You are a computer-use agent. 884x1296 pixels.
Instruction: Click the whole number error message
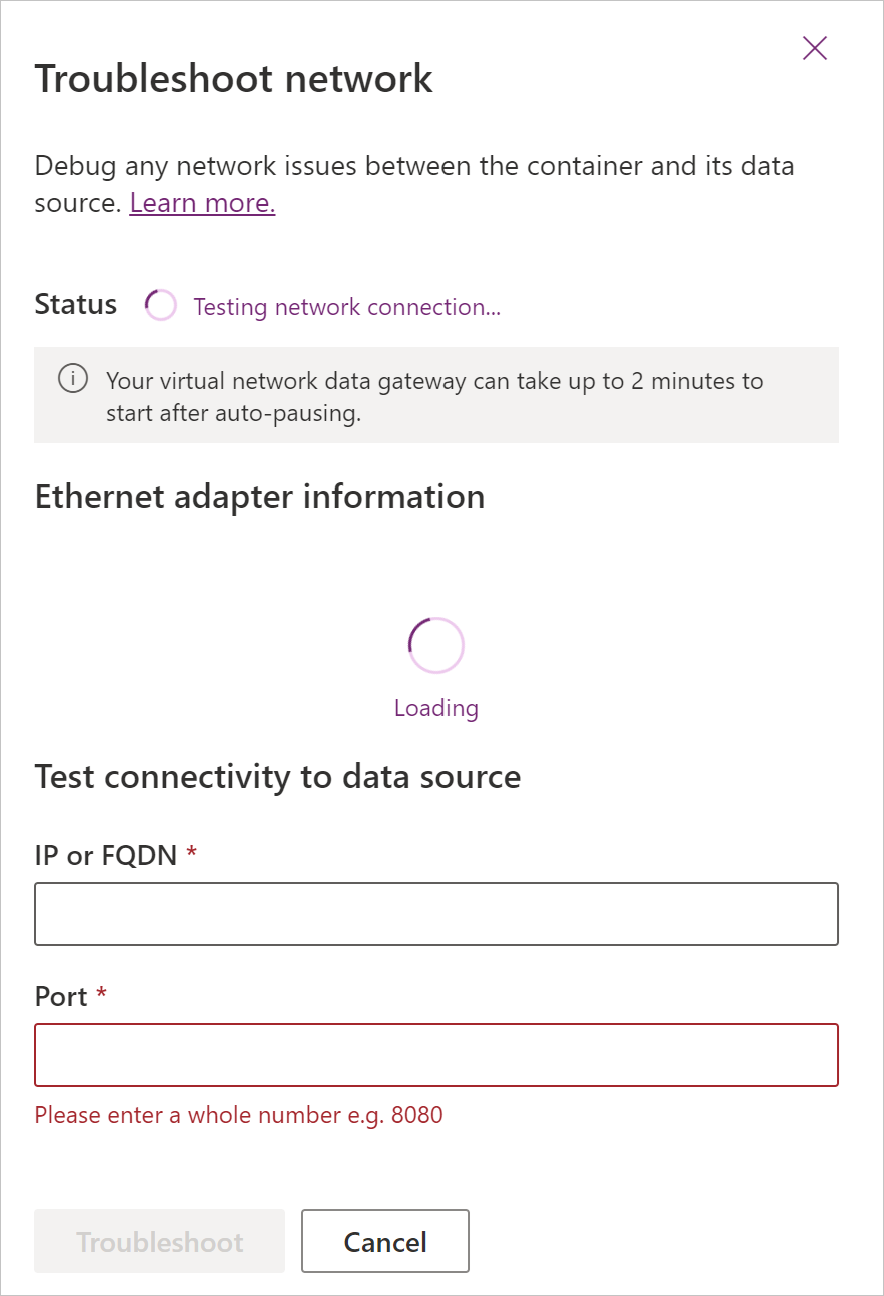pos(239,1114)
